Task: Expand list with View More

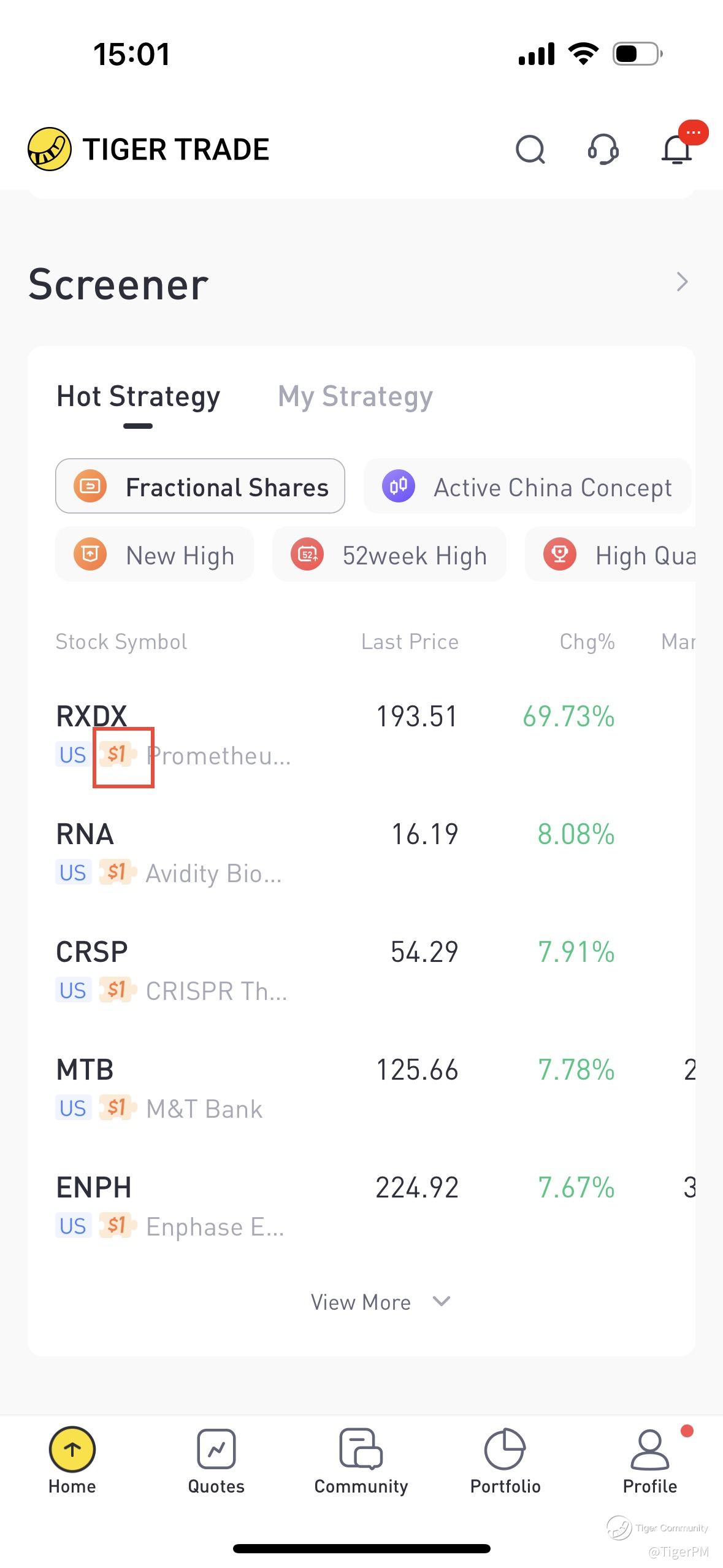Action: 380,1302
